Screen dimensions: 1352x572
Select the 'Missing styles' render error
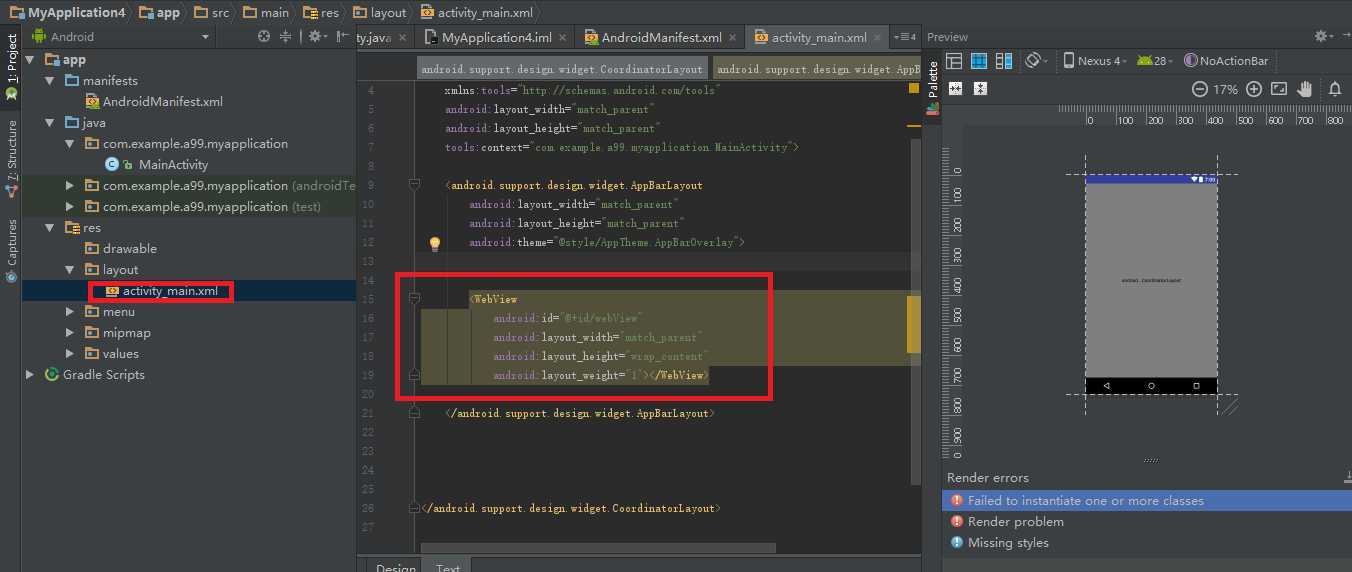[x=1008, y=542]
